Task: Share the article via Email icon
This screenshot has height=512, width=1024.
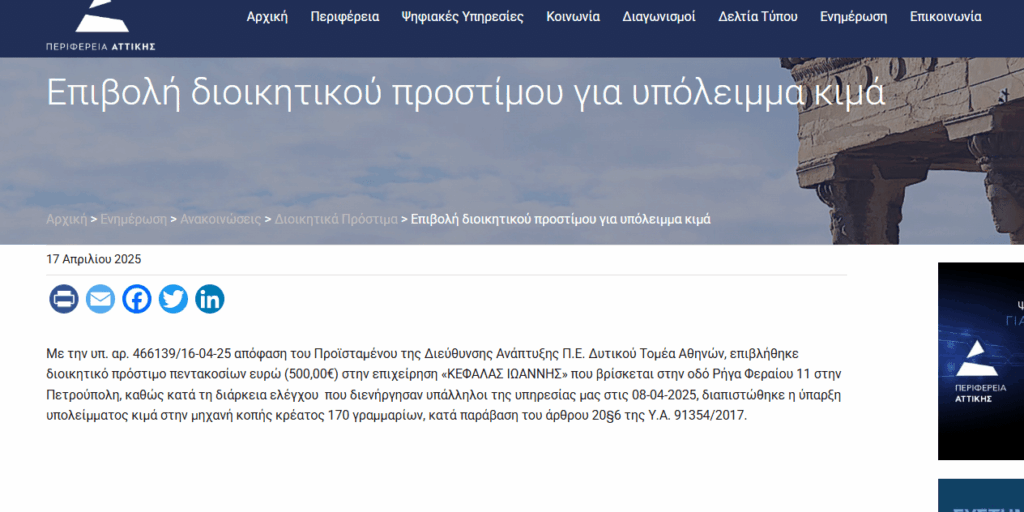Action: 101,299
